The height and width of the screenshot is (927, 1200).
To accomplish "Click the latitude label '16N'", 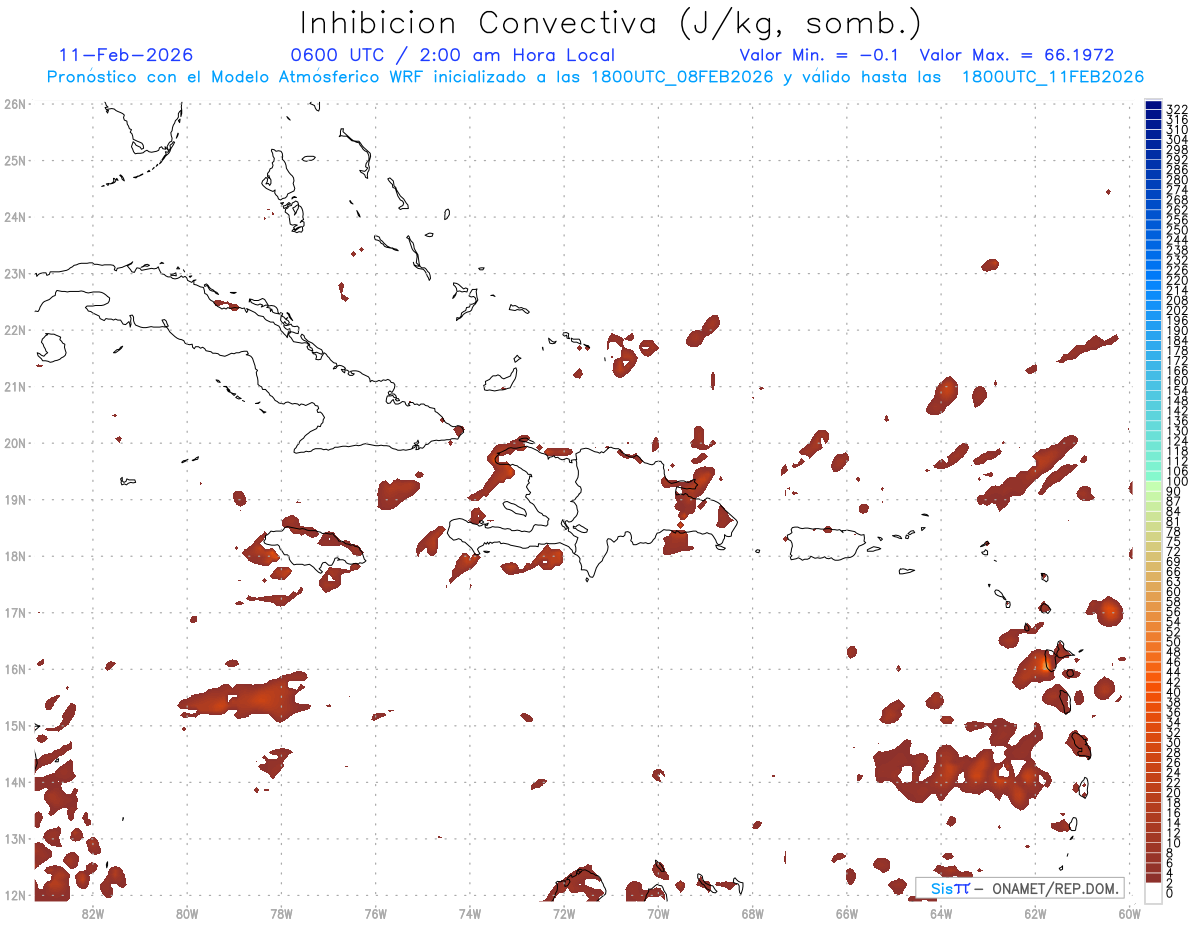I will pos(15,668).
